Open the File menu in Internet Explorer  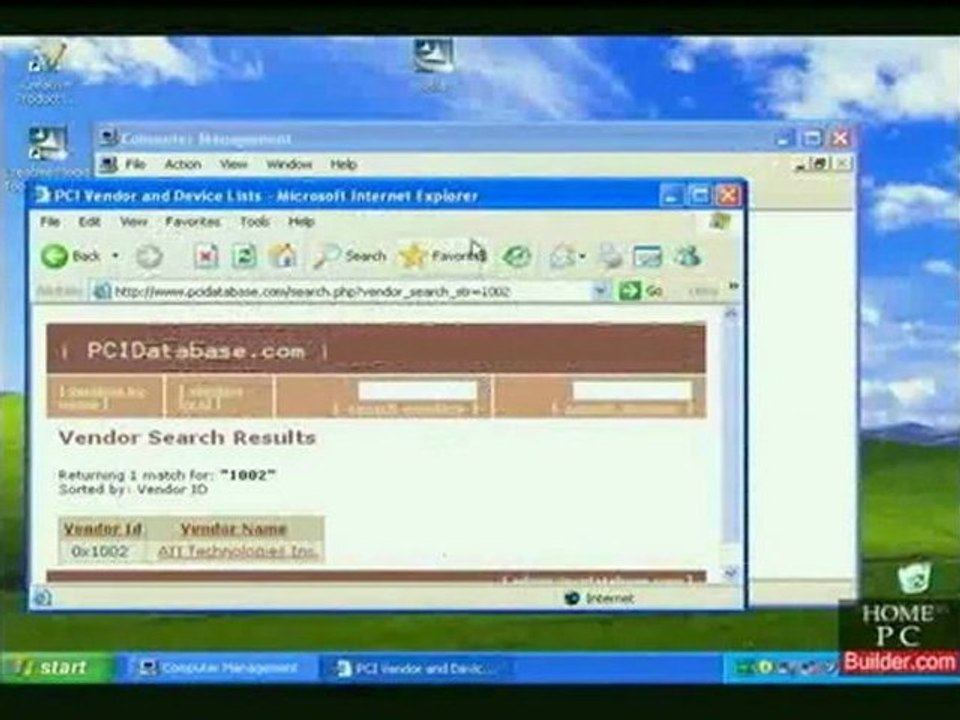pos(50,222)
